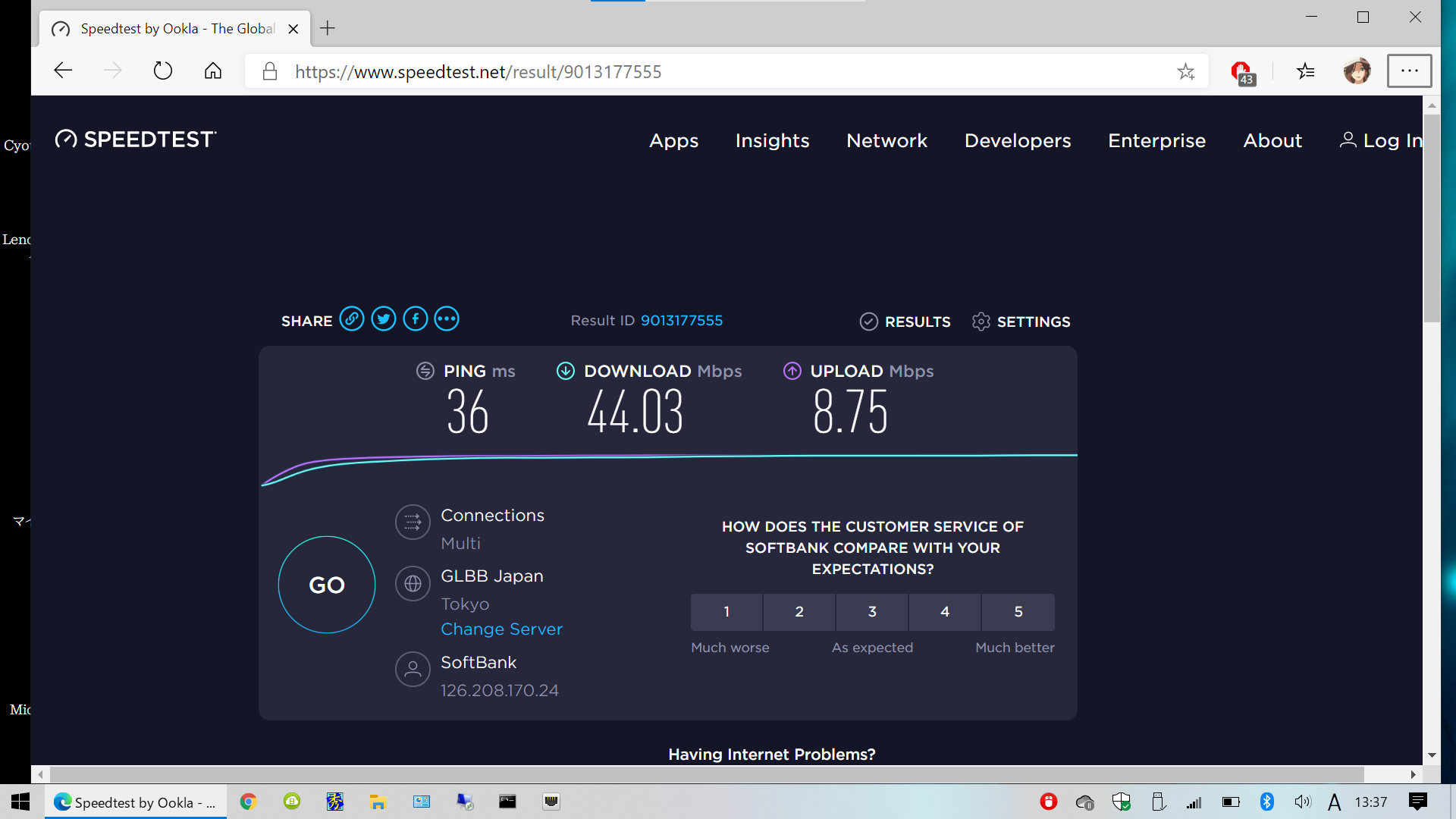Open volume control in system tray

point(1302,802)
